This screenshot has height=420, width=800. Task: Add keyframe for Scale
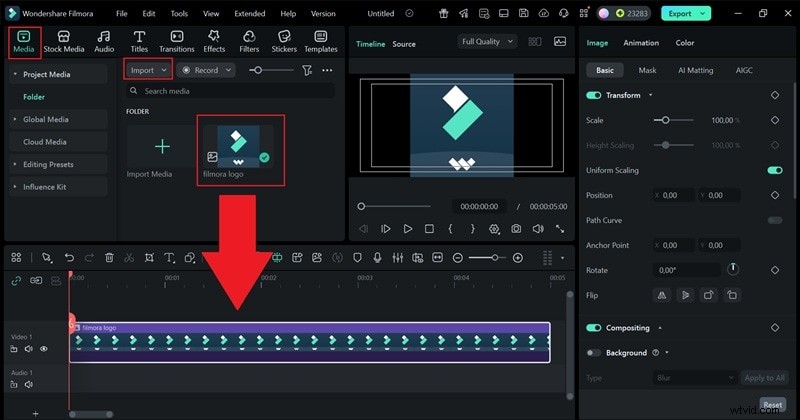[x=774, y=120]
